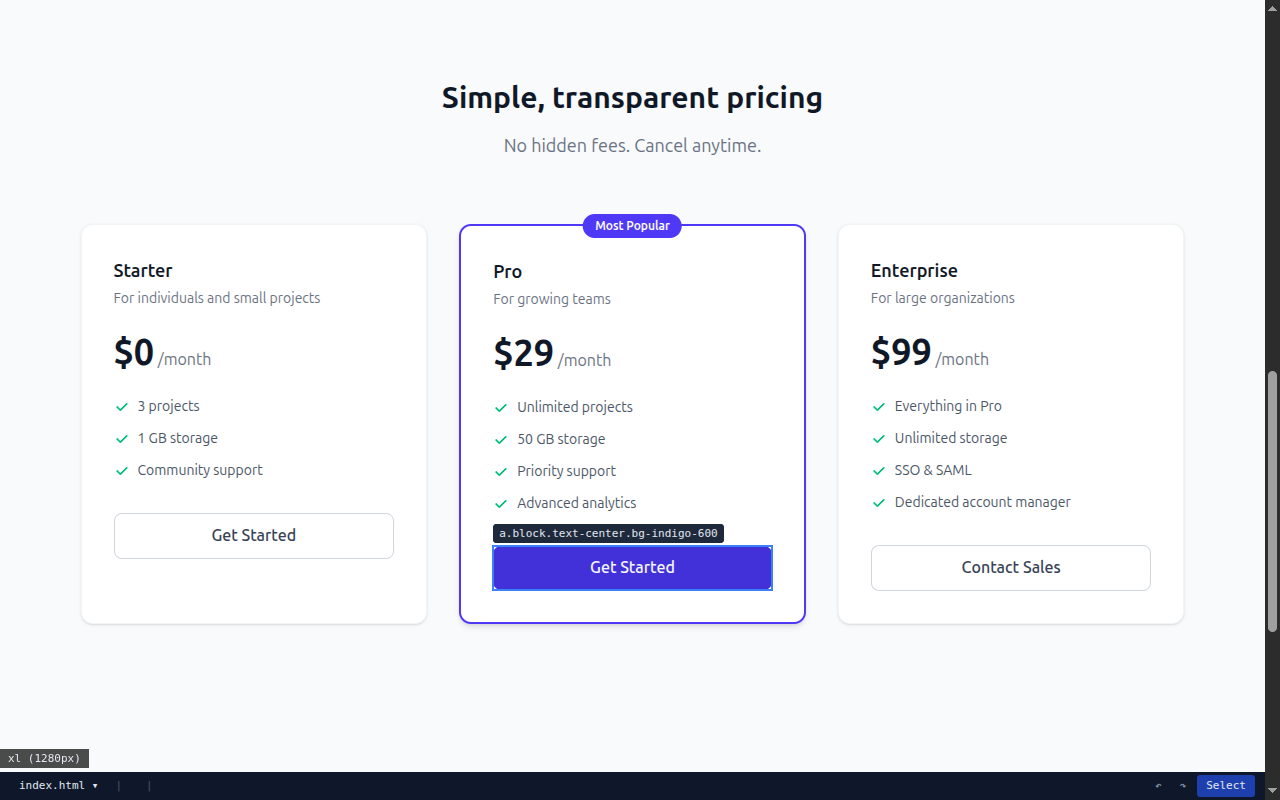Click the page's vertical scrollbar thumb
This screenshot has width=1280, height=800.
pos(1272,500)
